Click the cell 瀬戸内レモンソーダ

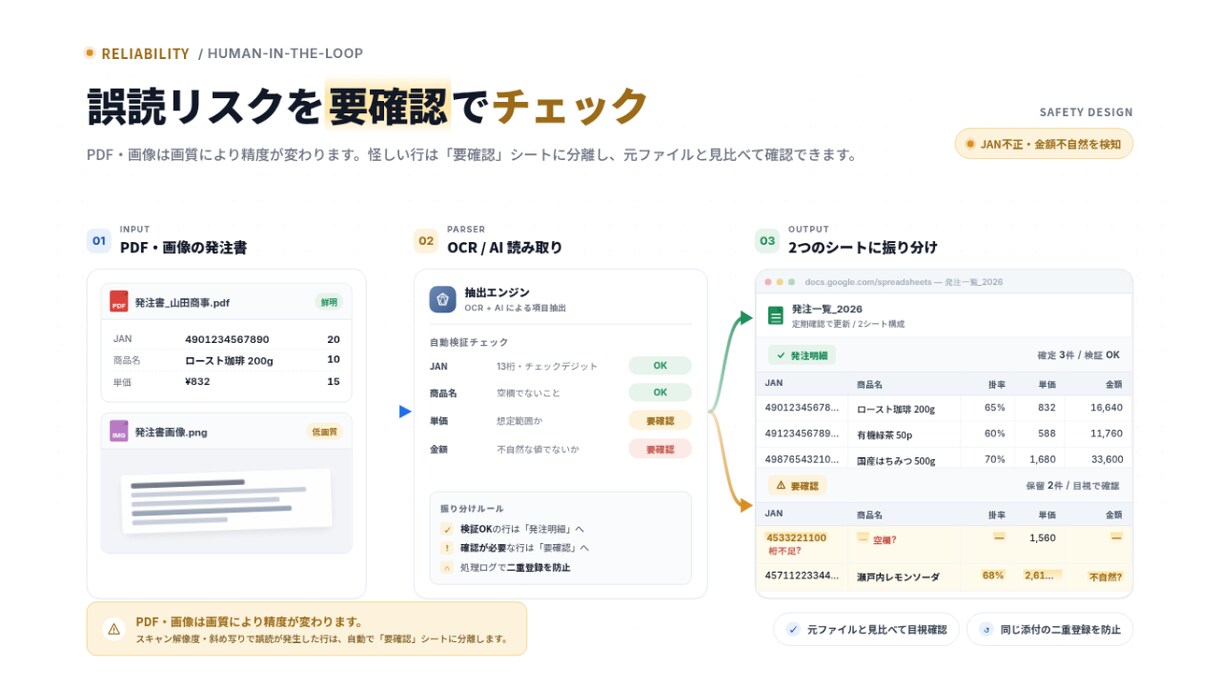click(x=897, y=577)
